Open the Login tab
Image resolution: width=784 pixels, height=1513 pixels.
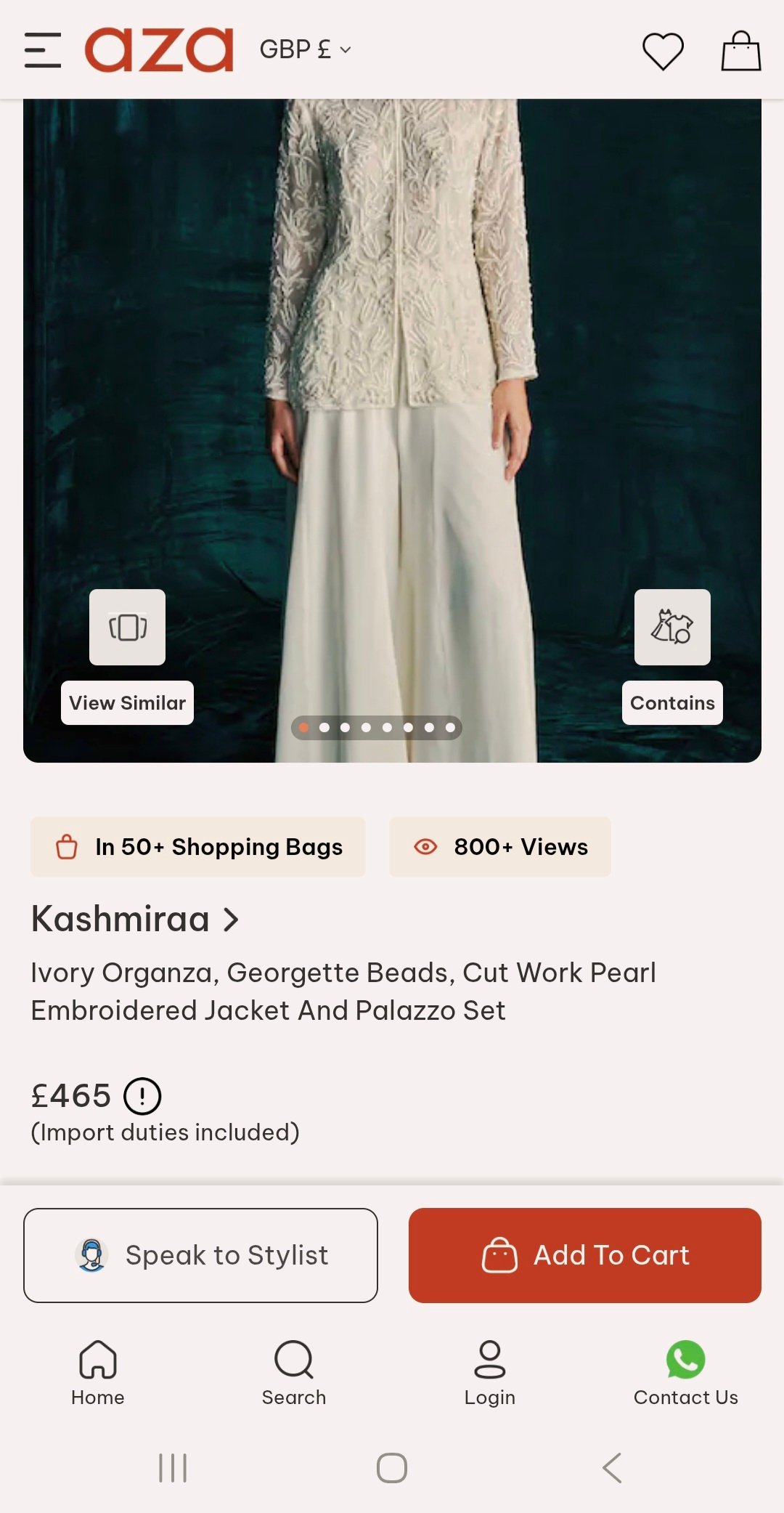click(x=490, y=1372)
